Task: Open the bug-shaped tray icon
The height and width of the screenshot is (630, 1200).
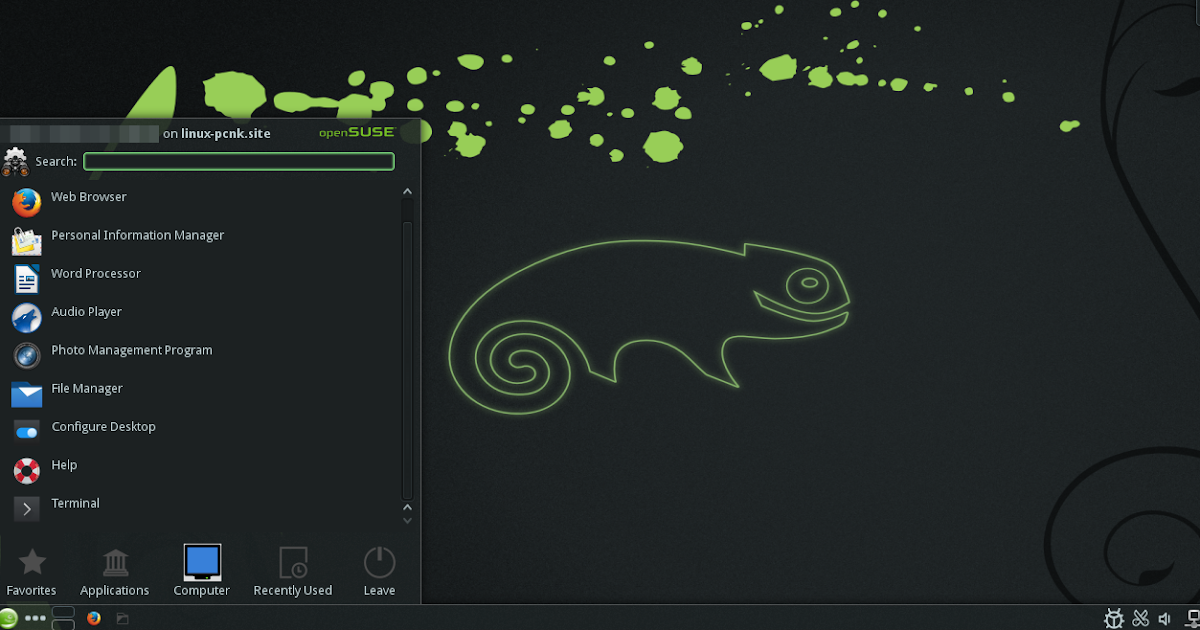Action: tap(1114, 618)
